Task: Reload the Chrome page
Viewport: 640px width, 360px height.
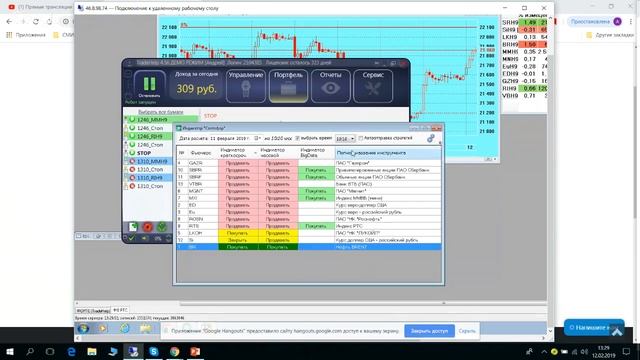Action: (x=36, y=22)
